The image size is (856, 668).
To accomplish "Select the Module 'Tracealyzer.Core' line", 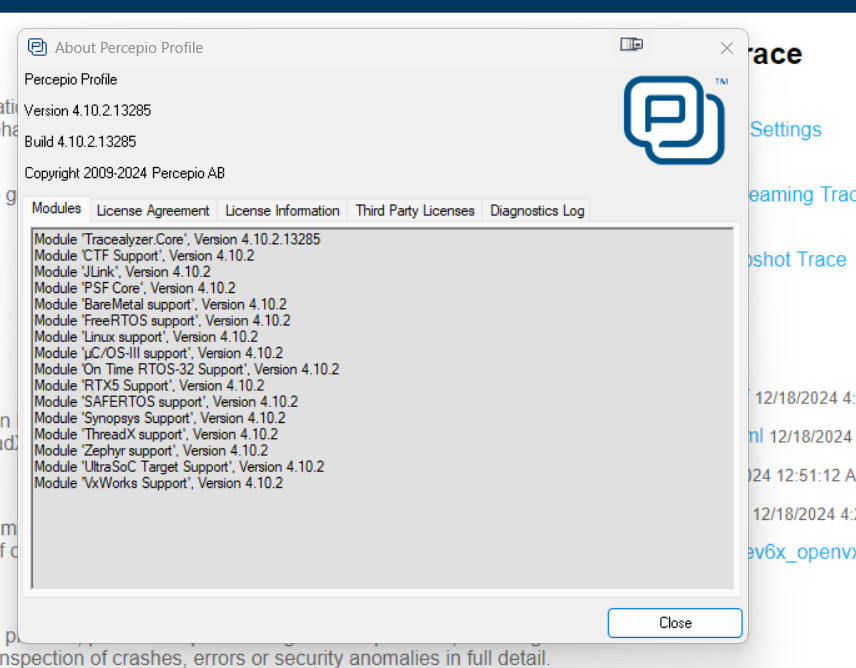I will point(177,240).
